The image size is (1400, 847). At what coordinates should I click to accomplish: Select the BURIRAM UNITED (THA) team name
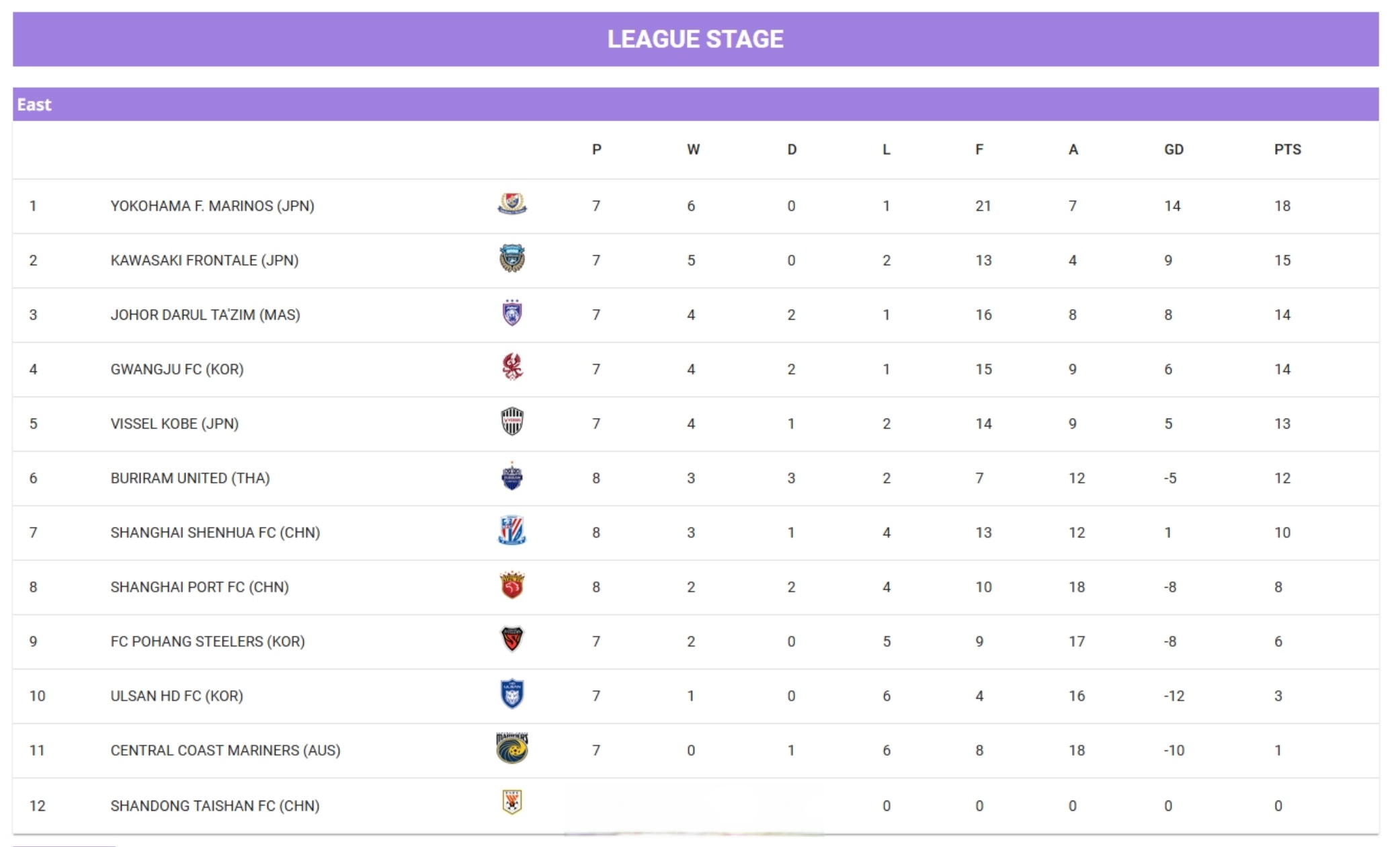(x=190, y=479)
